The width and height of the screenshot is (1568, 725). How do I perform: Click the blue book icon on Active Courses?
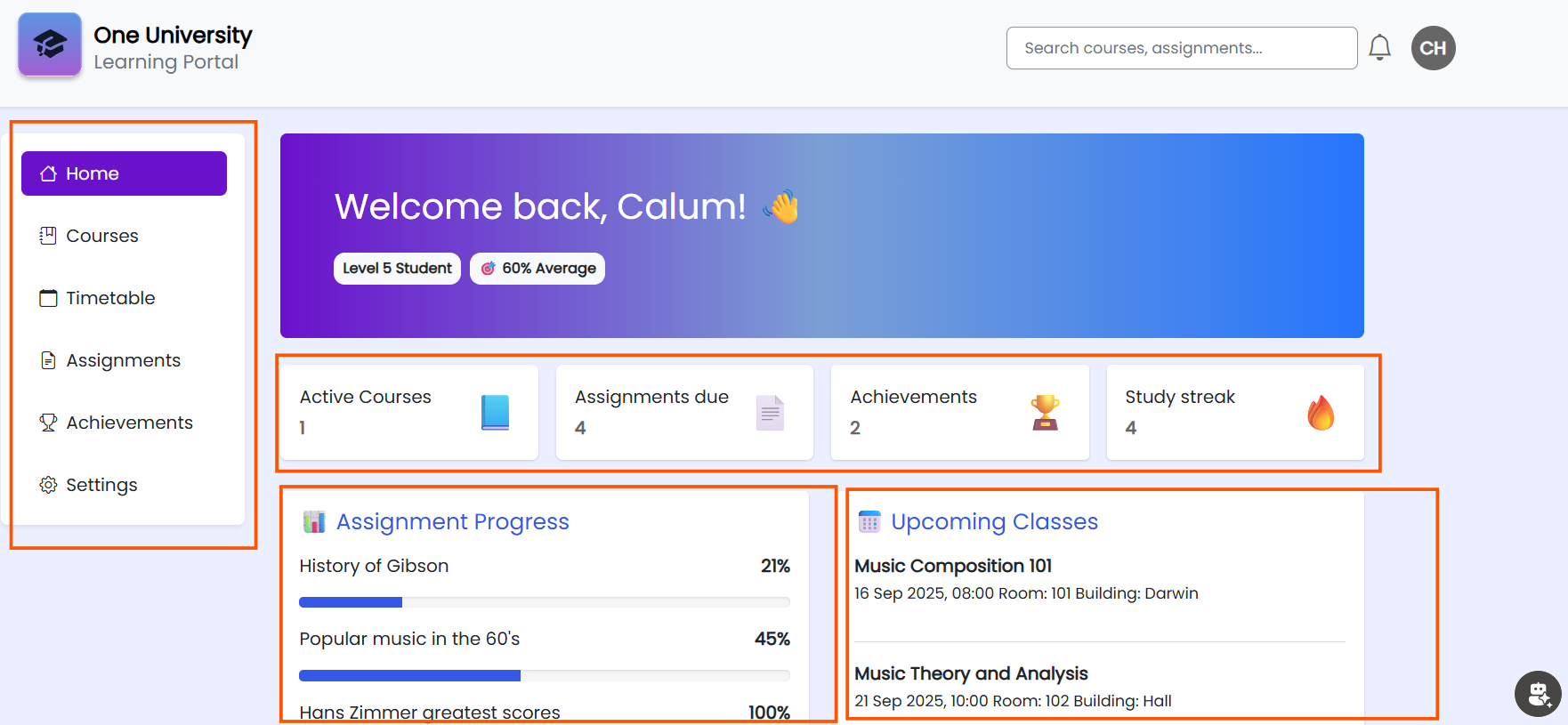495,412
